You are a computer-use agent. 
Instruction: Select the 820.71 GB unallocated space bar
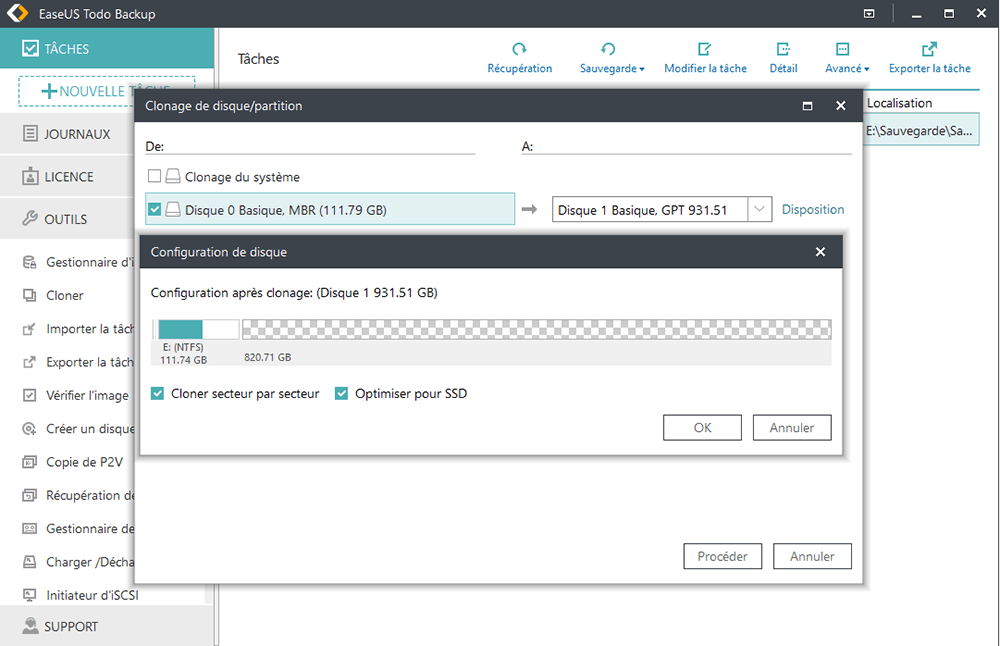pos(536,329)
